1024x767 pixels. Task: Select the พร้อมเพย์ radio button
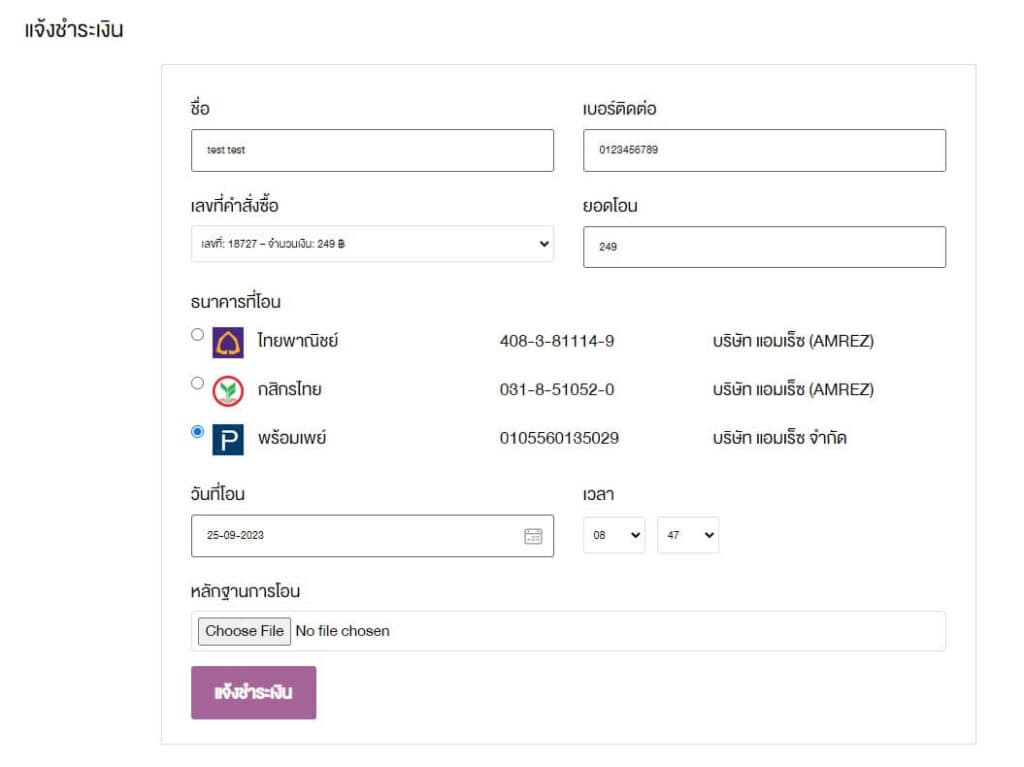click(197, 431)
